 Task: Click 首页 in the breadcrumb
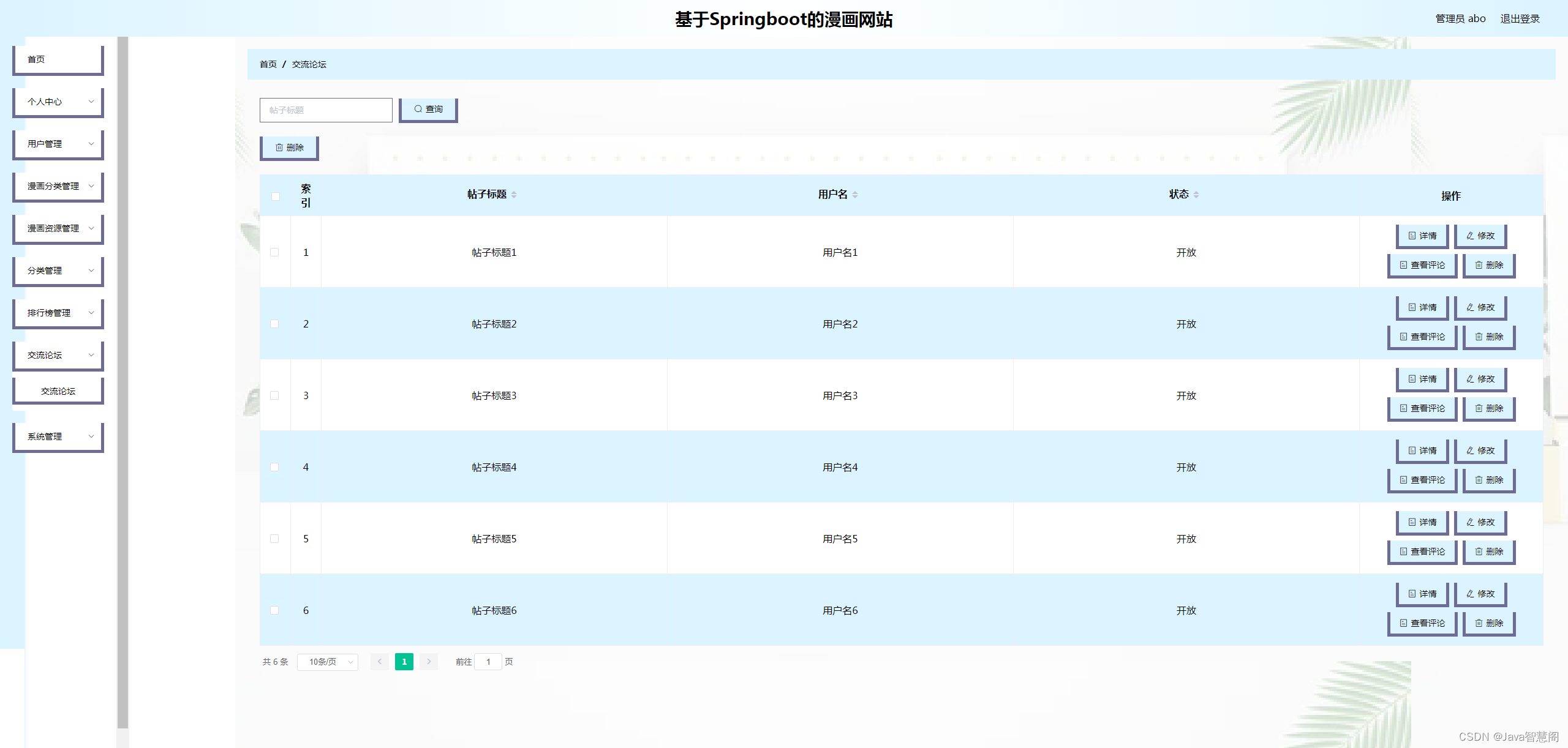(268, 64)
